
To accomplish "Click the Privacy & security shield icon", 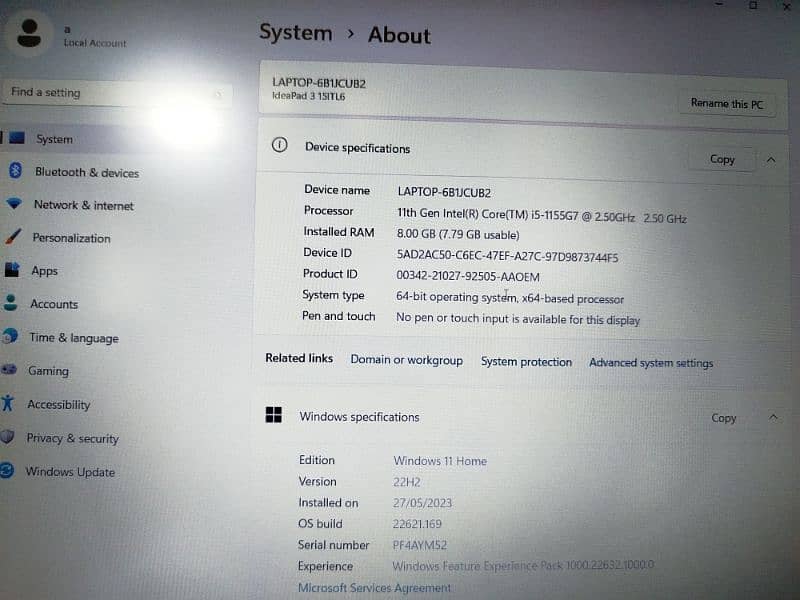I will pos(8,437).
